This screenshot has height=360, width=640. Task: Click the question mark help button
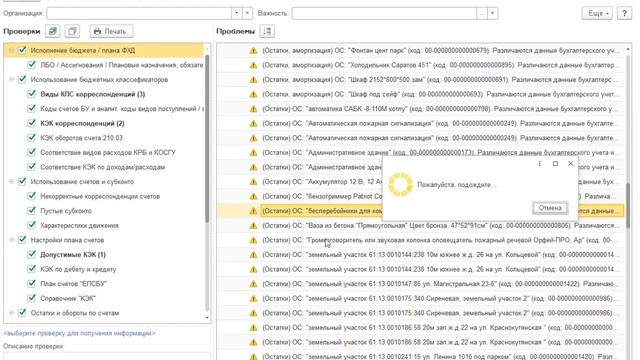(x=624, y=13)
